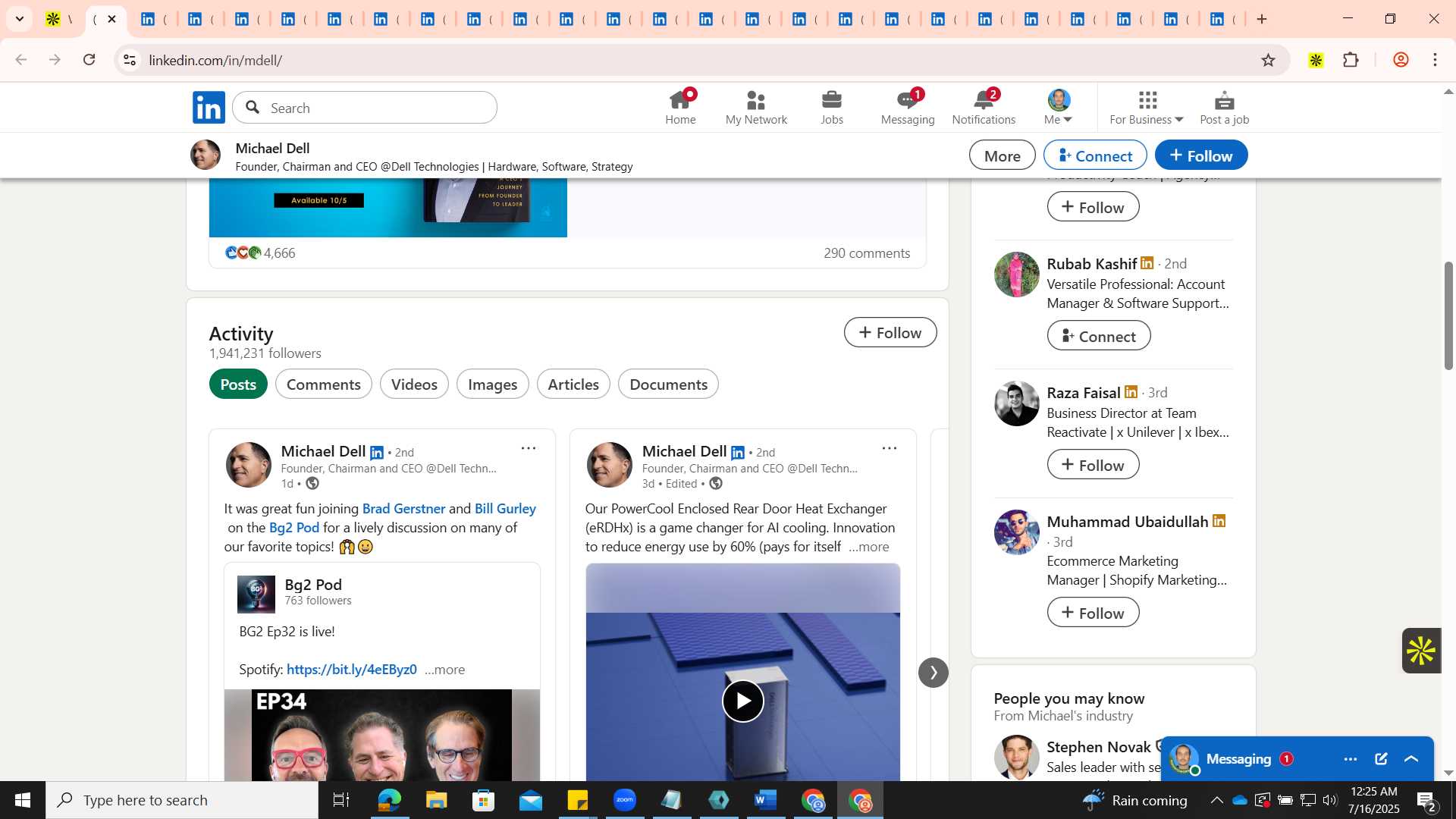1456x819 pixels.
Task: Open the Me profile dropdown
Action: (1059, 108)
